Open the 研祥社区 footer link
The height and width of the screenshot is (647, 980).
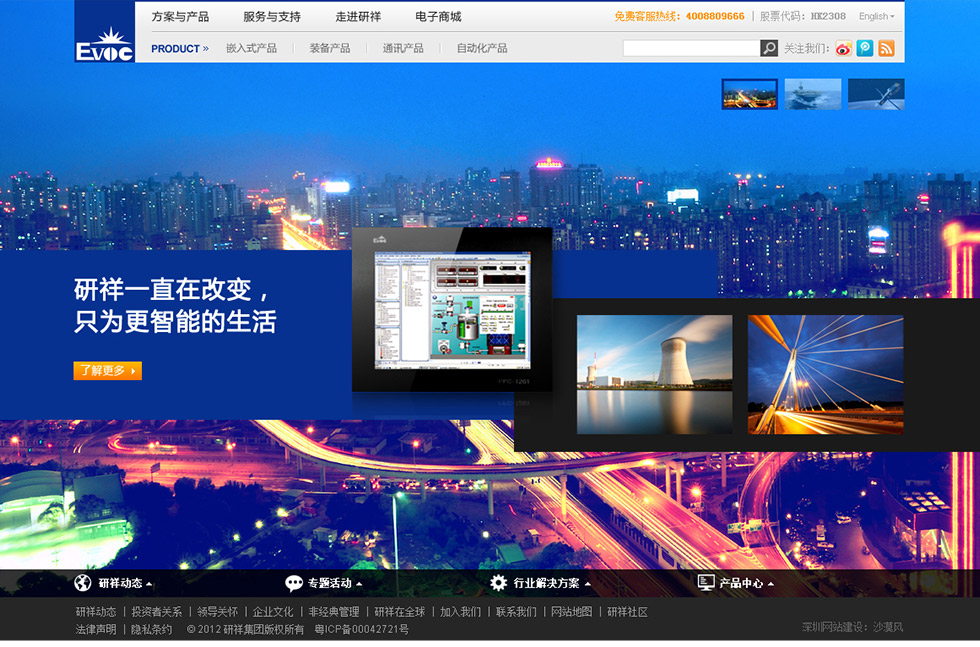coord(628,612)
